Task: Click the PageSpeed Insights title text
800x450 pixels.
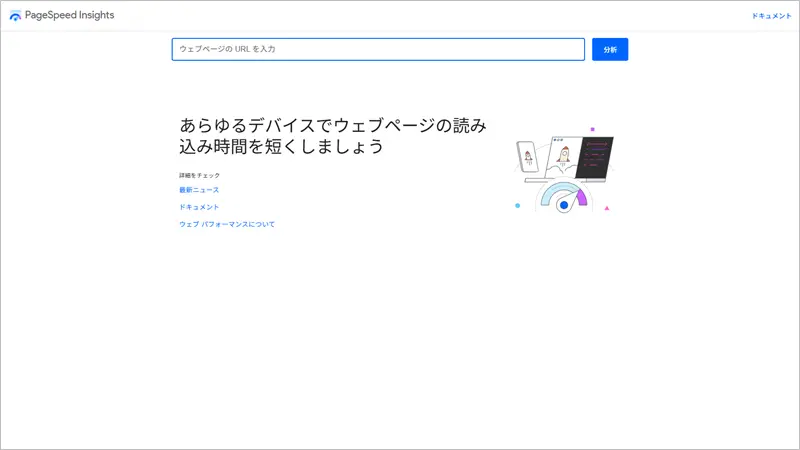Action: [70, 15]
